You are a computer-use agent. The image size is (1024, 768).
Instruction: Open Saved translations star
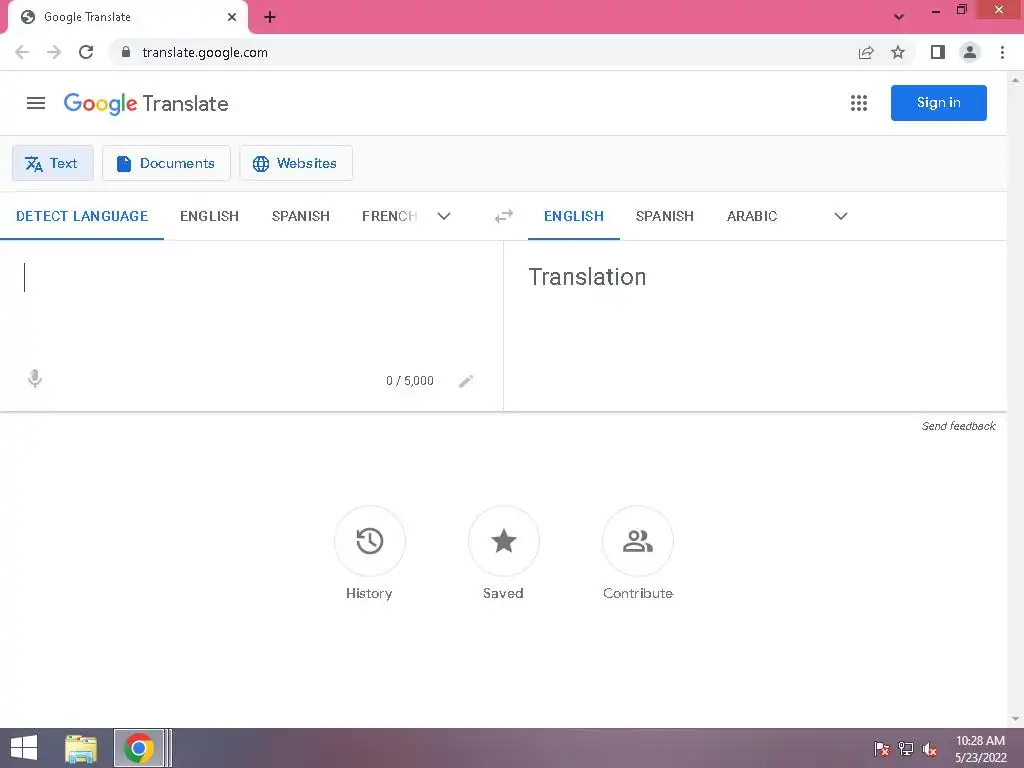[x=504, y=541]
